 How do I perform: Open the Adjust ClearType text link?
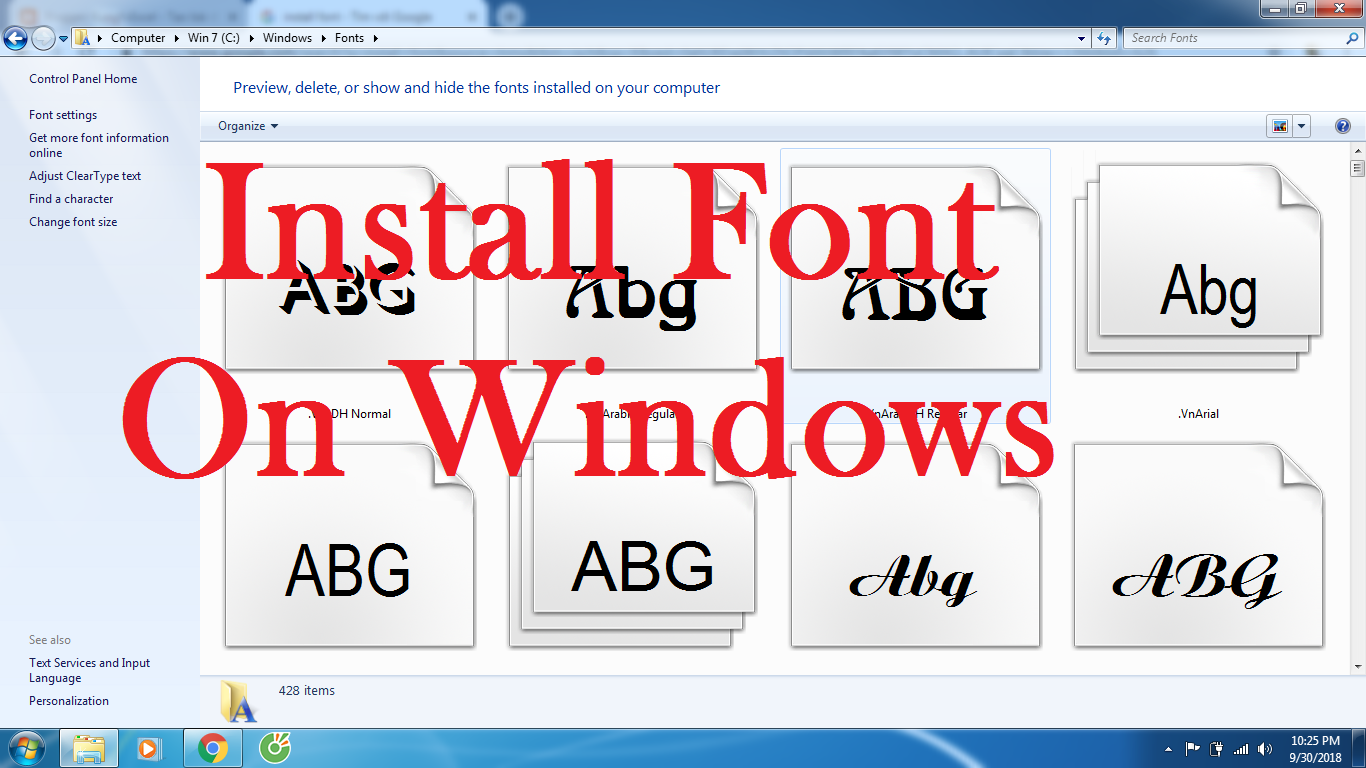85,175
